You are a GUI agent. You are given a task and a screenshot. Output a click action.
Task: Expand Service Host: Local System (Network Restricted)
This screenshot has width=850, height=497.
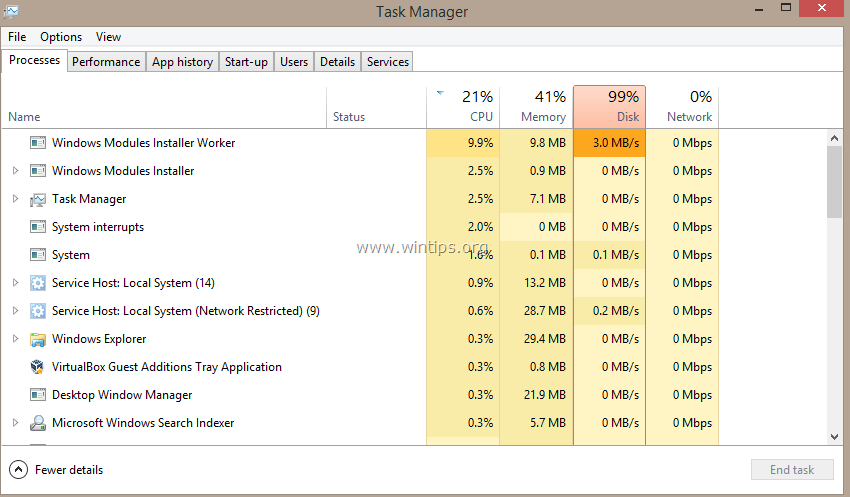[15, 311]
